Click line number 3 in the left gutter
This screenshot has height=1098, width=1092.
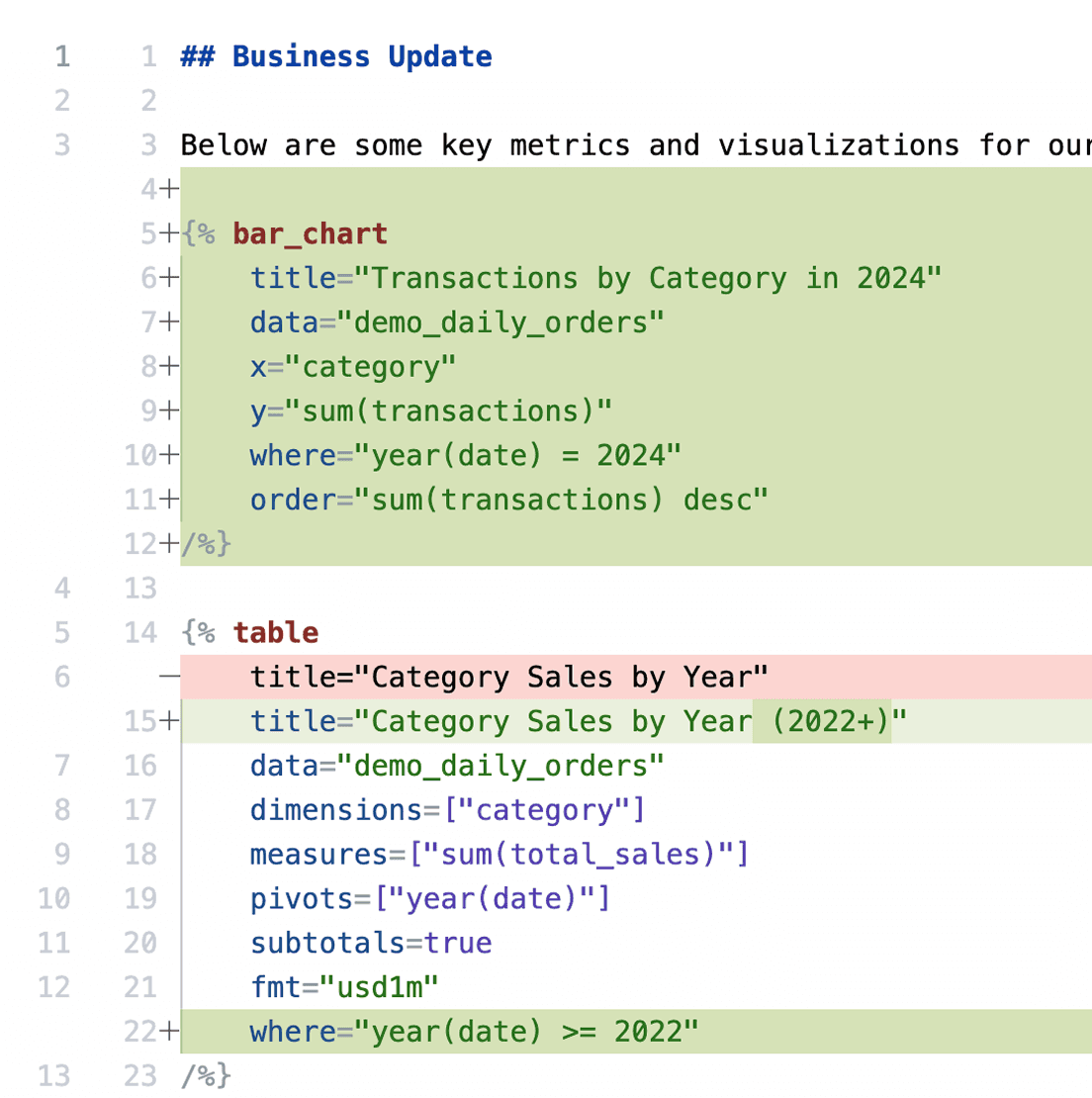point(61,144)
